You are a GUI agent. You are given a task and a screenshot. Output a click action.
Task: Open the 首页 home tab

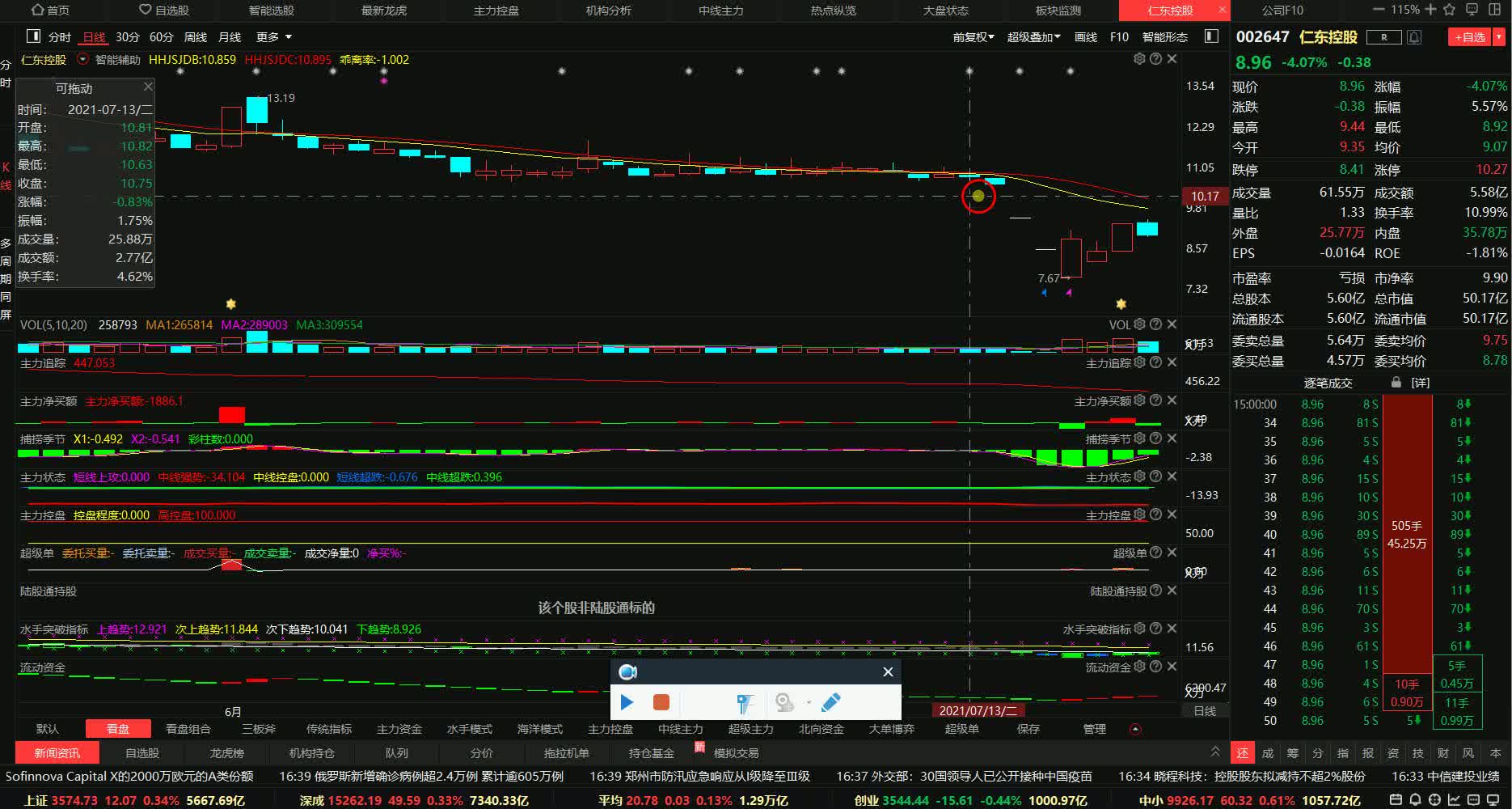point(50,10)
